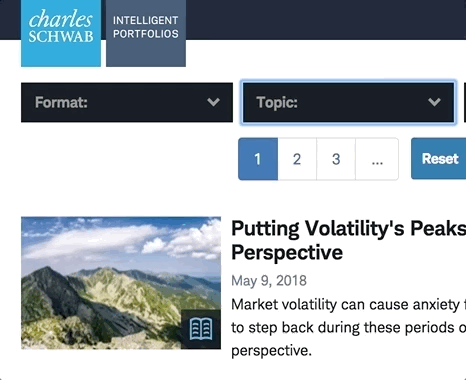Screen dimensions: 466x380
Task: Open the mountain landscape article thumbnail
Action: [121, 283]
